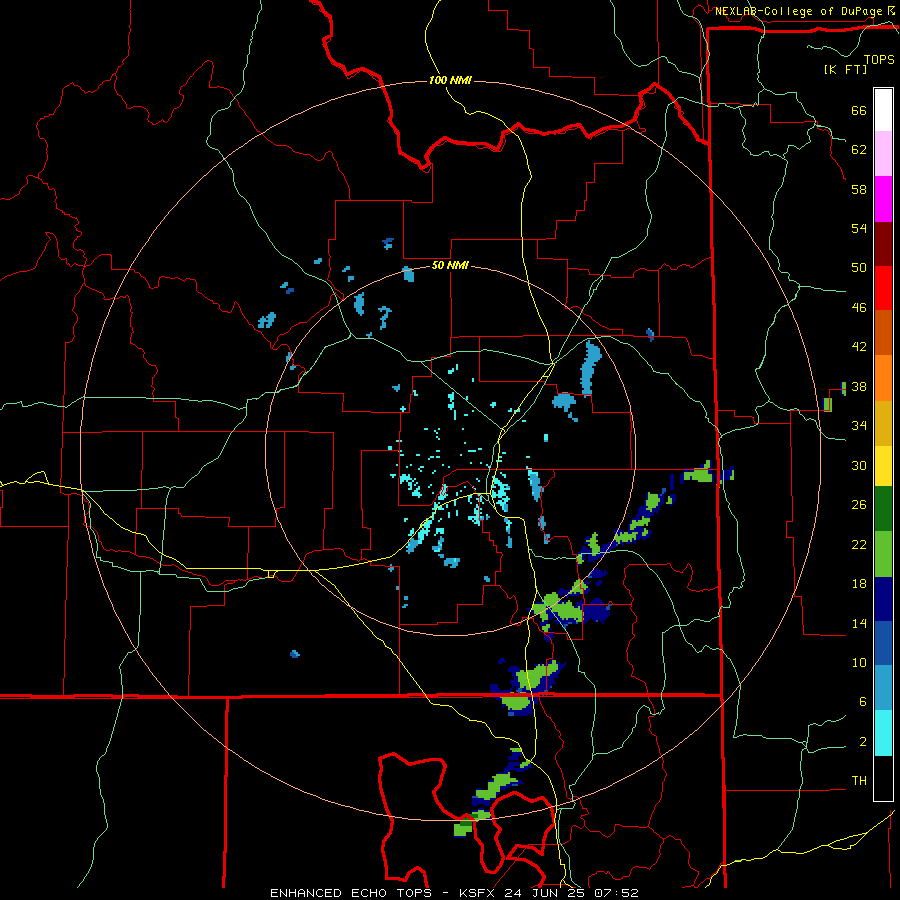Click the 66 value on legend scale

pyautogui.click(x=859, y=111)
